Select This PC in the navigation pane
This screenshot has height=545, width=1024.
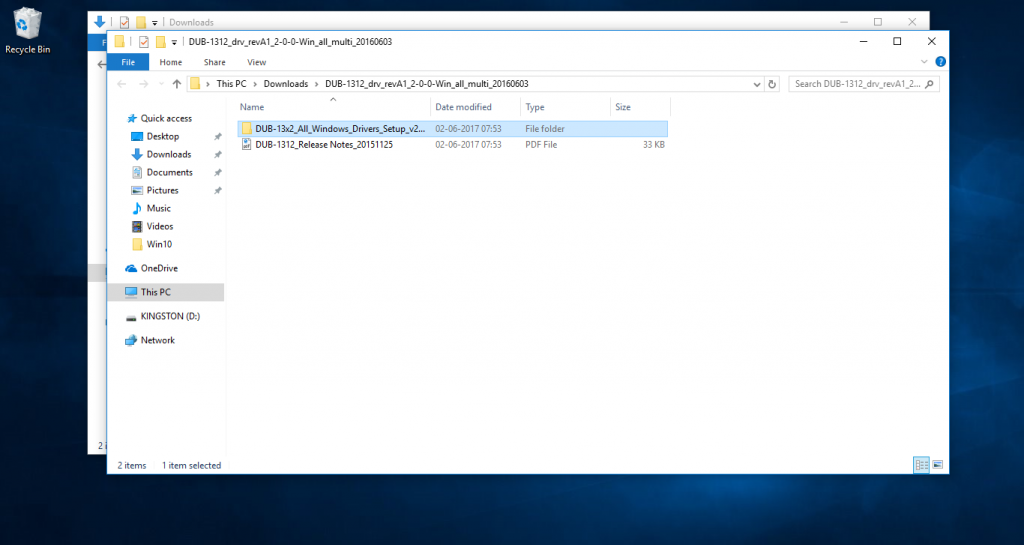tap(165, 292)
